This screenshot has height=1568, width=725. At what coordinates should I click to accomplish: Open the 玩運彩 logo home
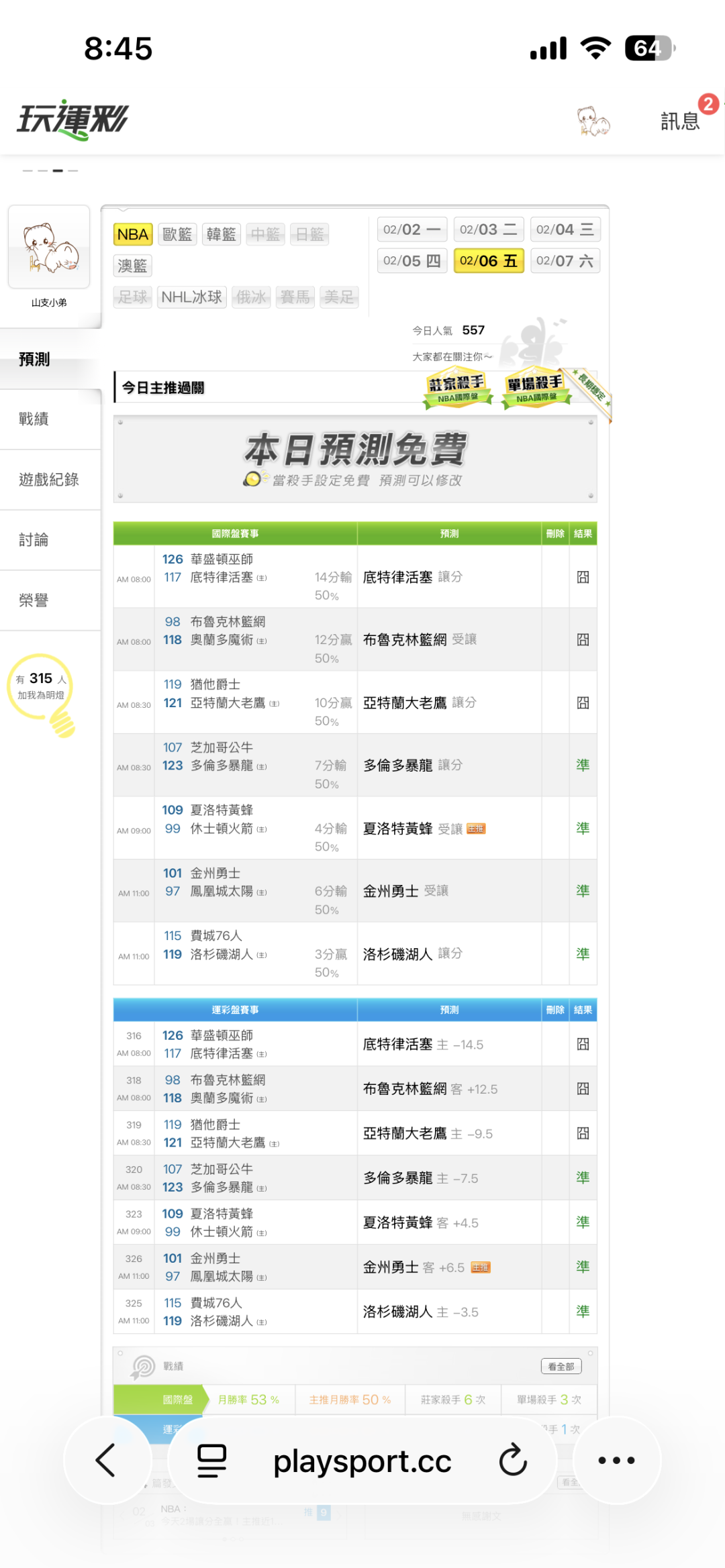click(x=72, y=119)
